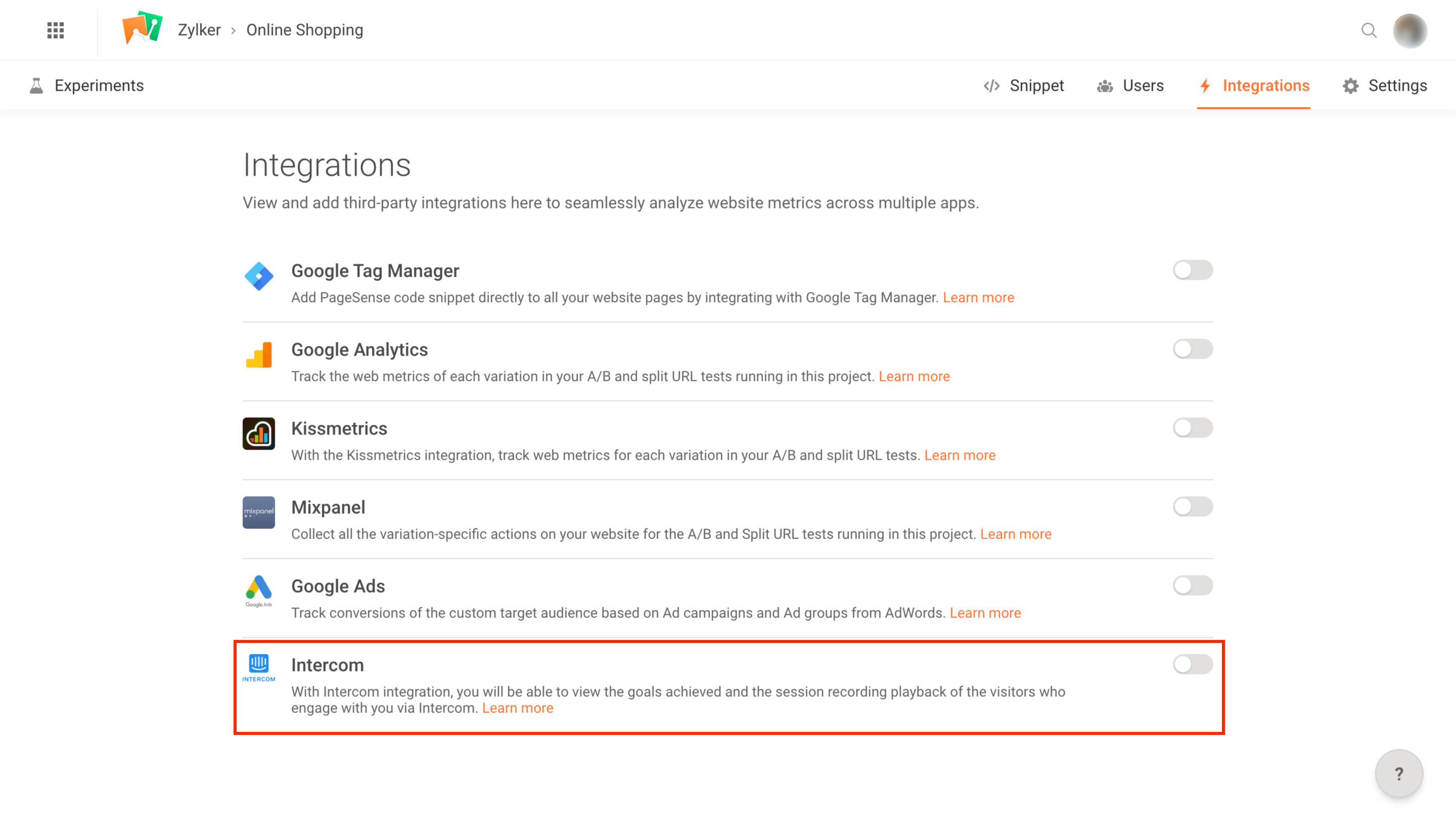The image size is (1456, 830).
Task: Enable the Google Analytics toggle
Action: (1193, 349)
